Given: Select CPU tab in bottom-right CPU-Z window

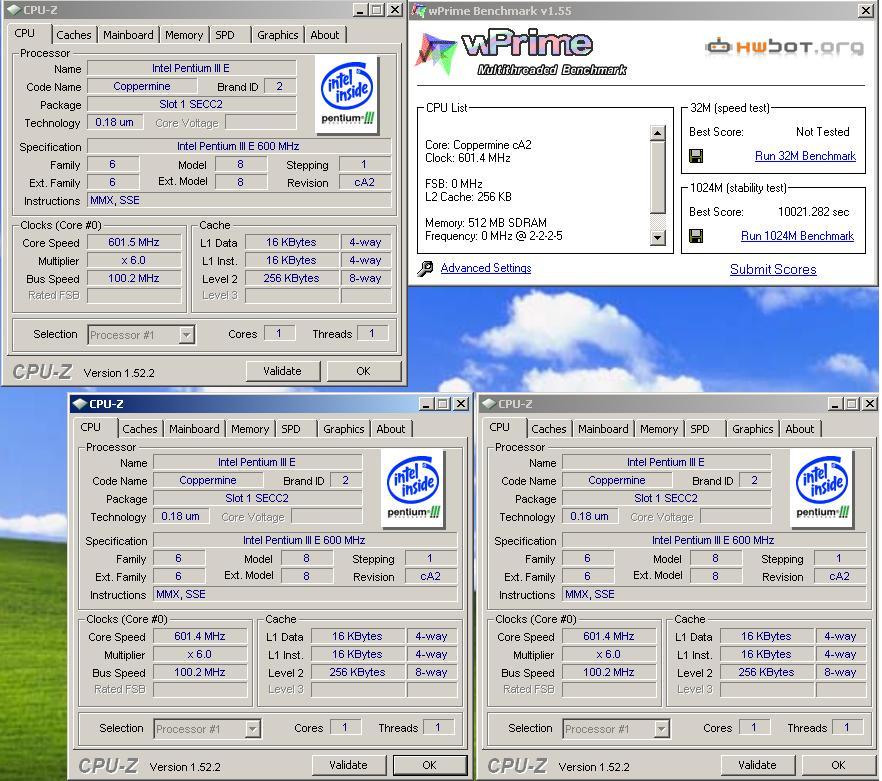Looking at the screenshot, I should 500,427.
